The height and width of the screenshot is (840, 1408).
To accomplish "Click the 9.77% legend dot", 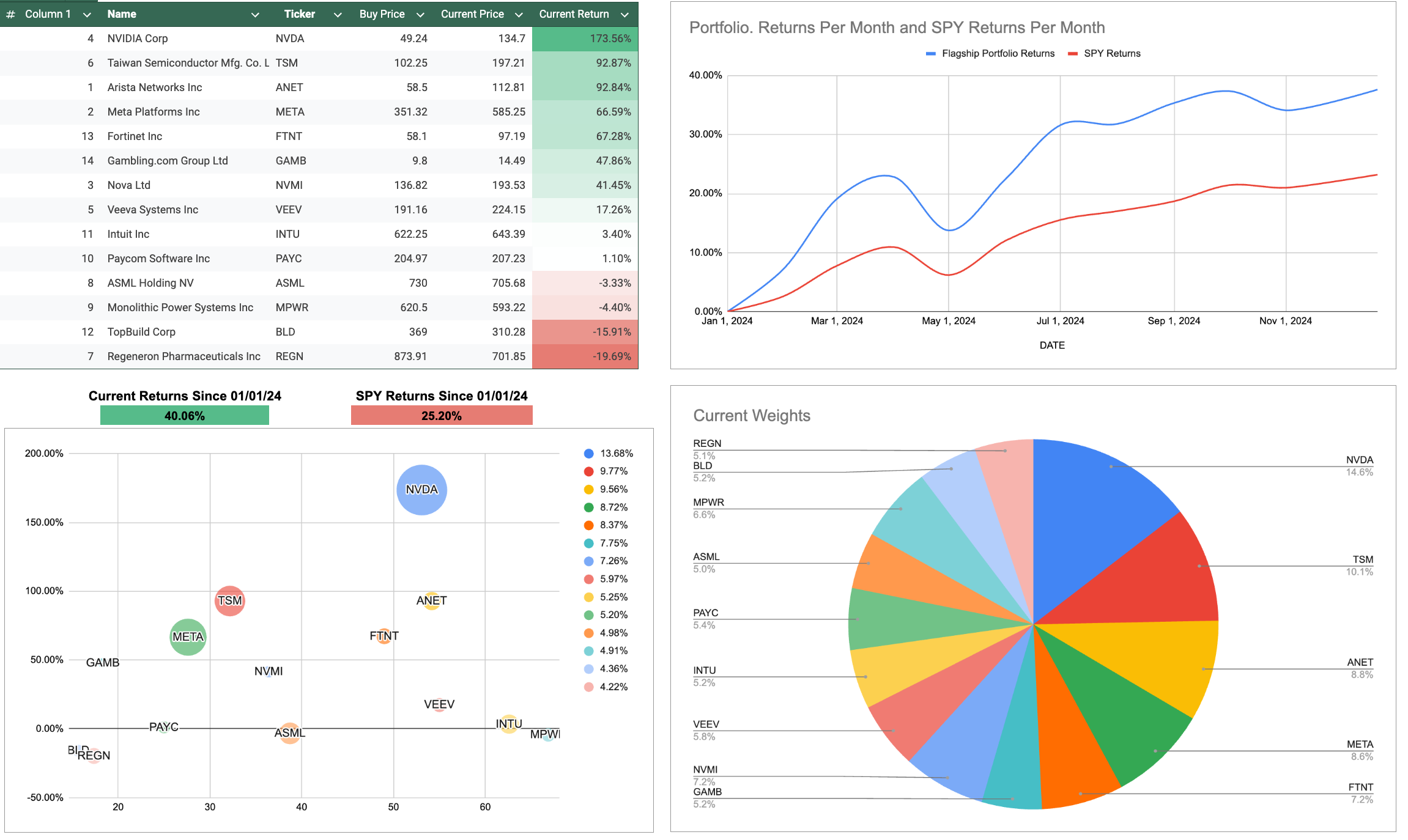I will pos(589,471).
